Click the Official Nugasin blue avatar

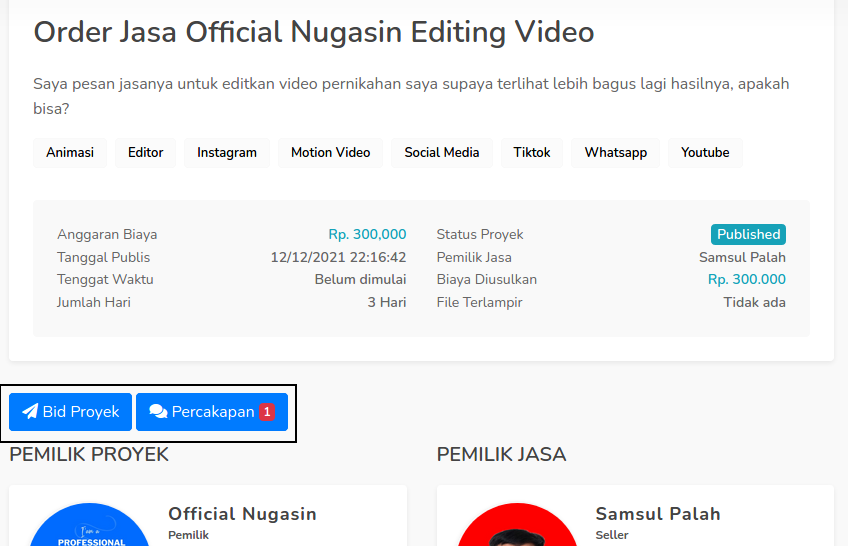point(90,525)
